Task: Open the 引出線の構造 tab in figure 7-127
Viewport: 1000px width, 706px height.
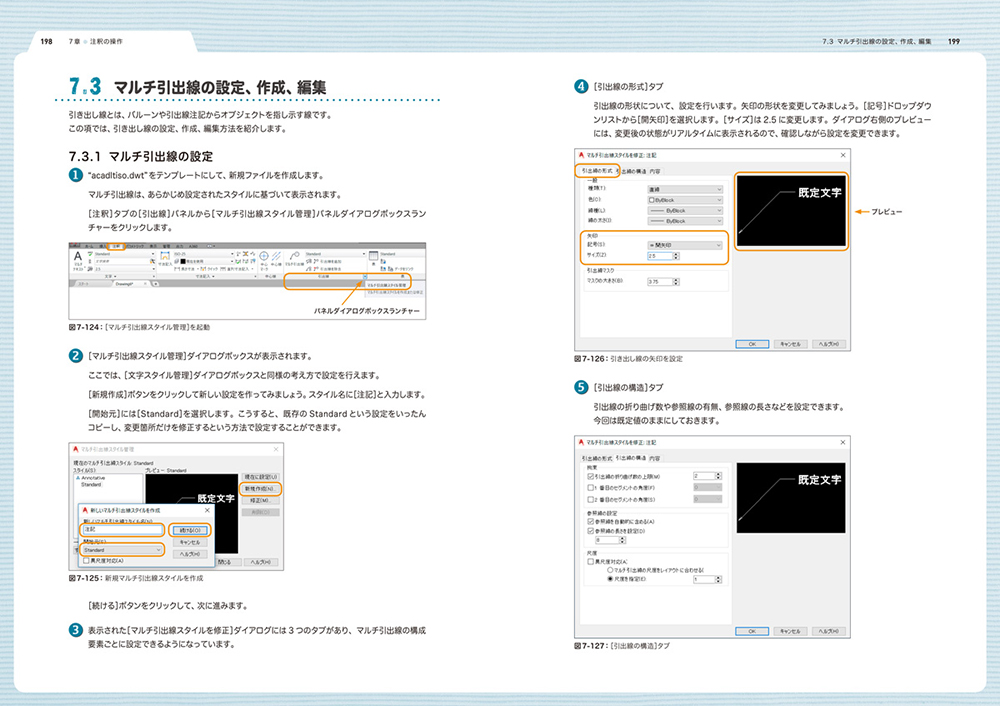Action: coord(631,458)
